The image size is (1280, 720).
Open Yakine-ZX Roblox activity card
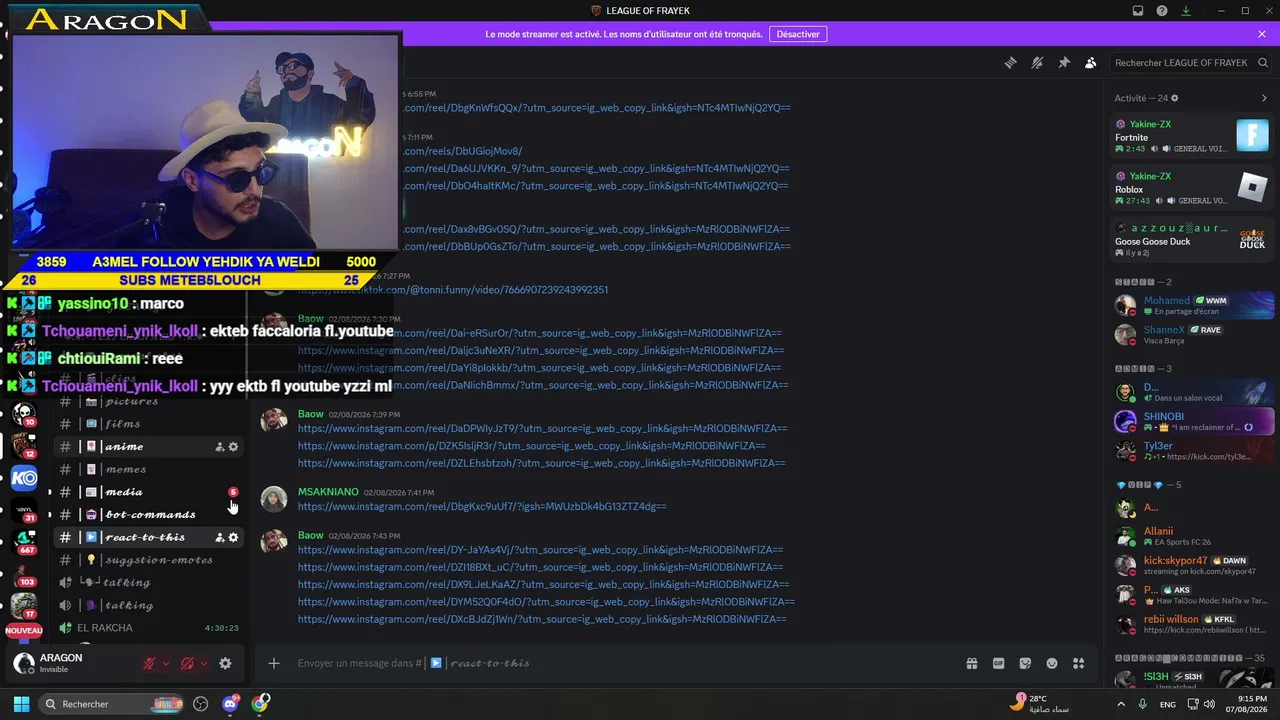(x=1192, y=188)
